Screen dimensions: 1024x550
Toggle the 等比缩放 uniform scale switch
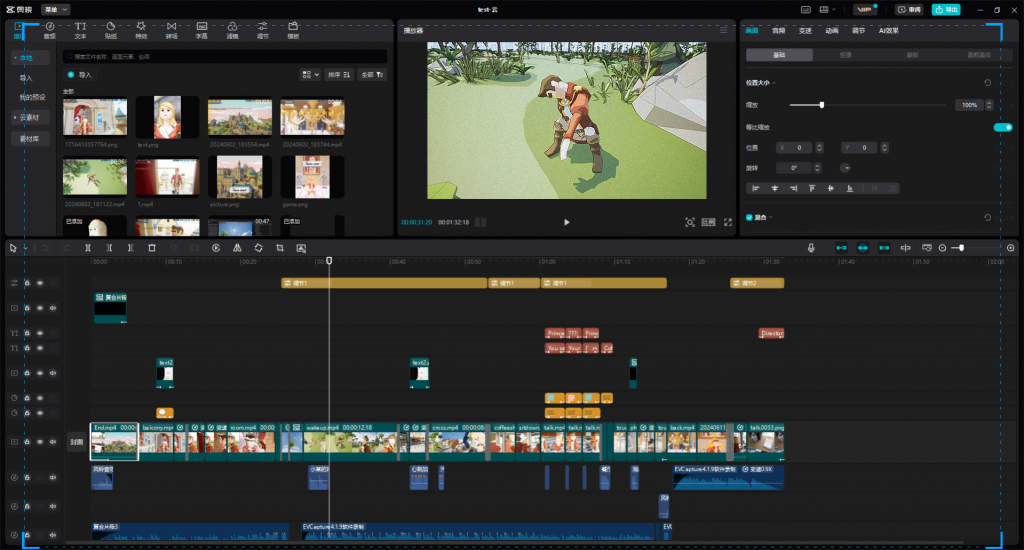1002,127
